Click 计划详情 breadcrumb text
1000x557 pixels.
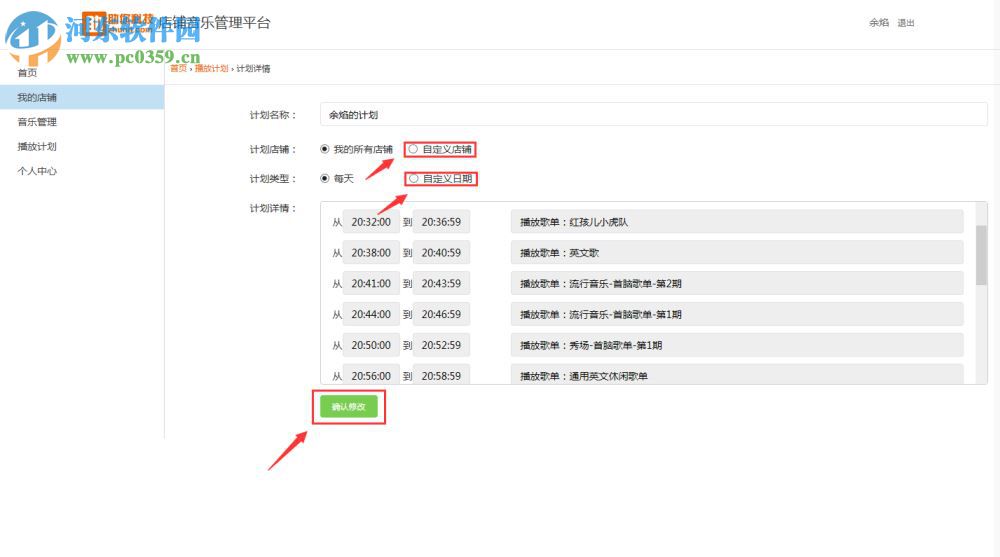tap(253, 68)
